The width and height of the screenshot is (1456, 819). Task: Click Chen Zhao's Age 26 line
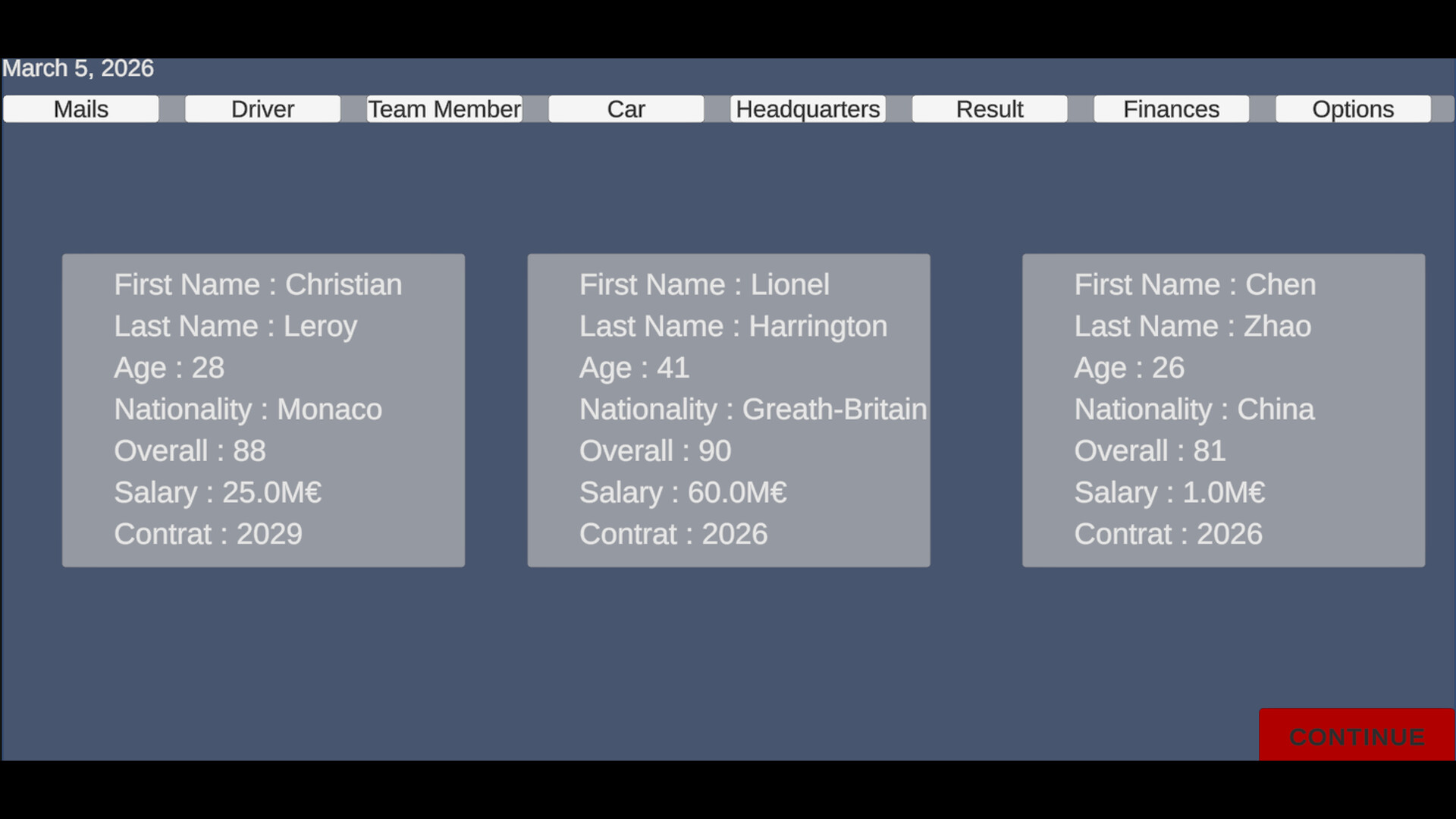(x=1128, y=368)
